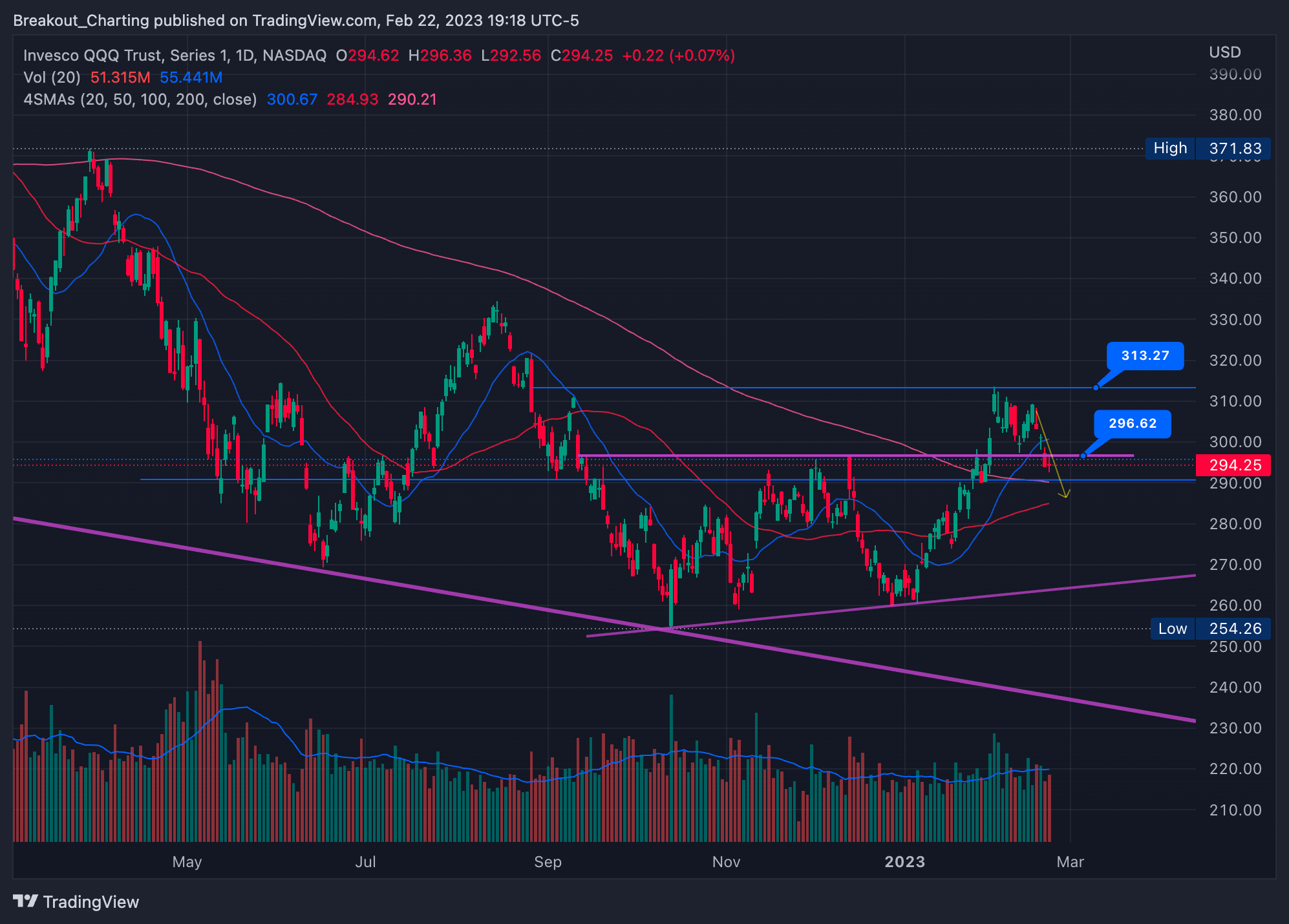Select the Vol (20) indicator legend
This screenshot has width=1289, height=924.
(x=52, y=78)
